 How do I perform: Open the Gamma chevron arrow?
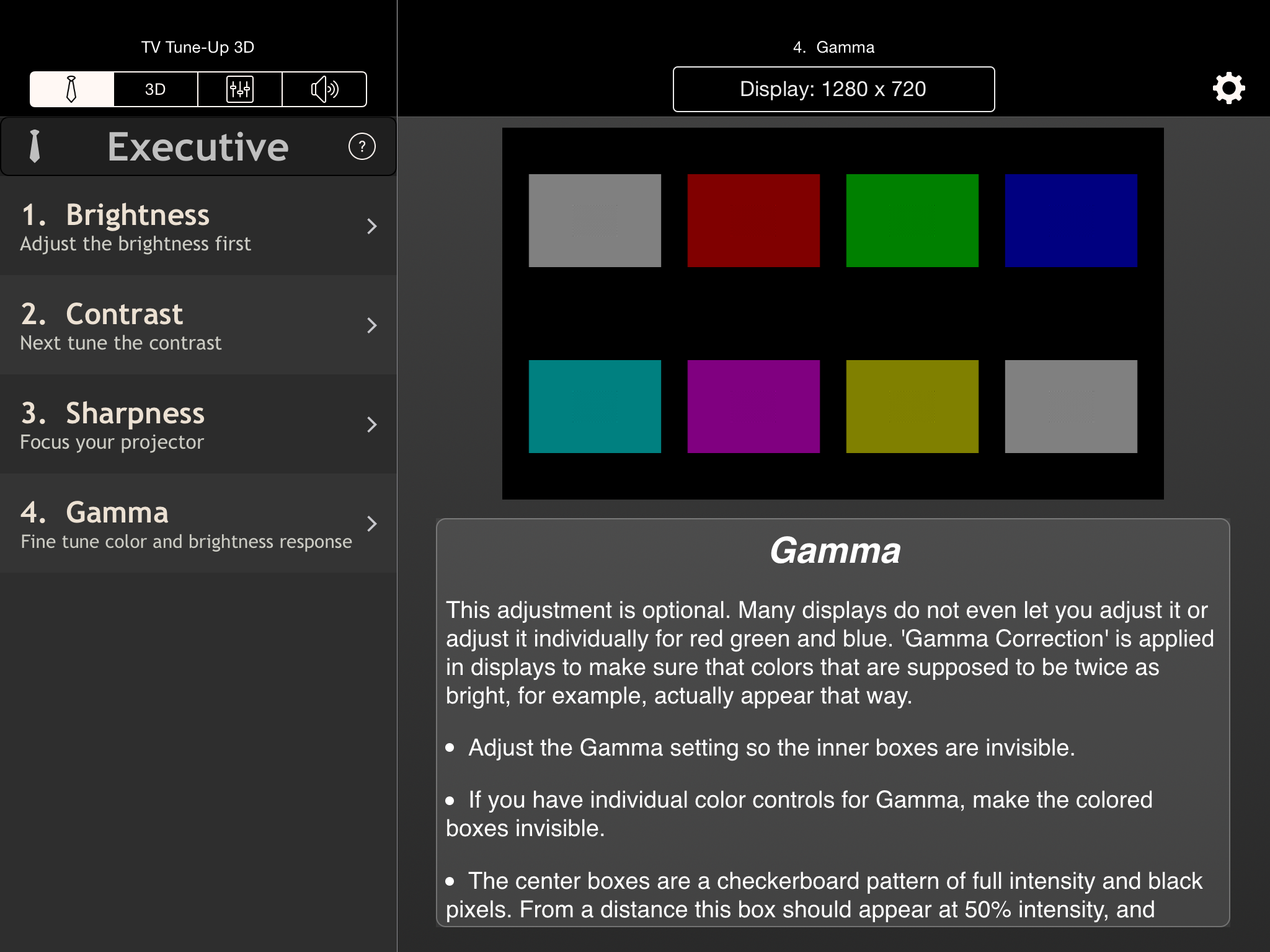(x=371, y=524)
